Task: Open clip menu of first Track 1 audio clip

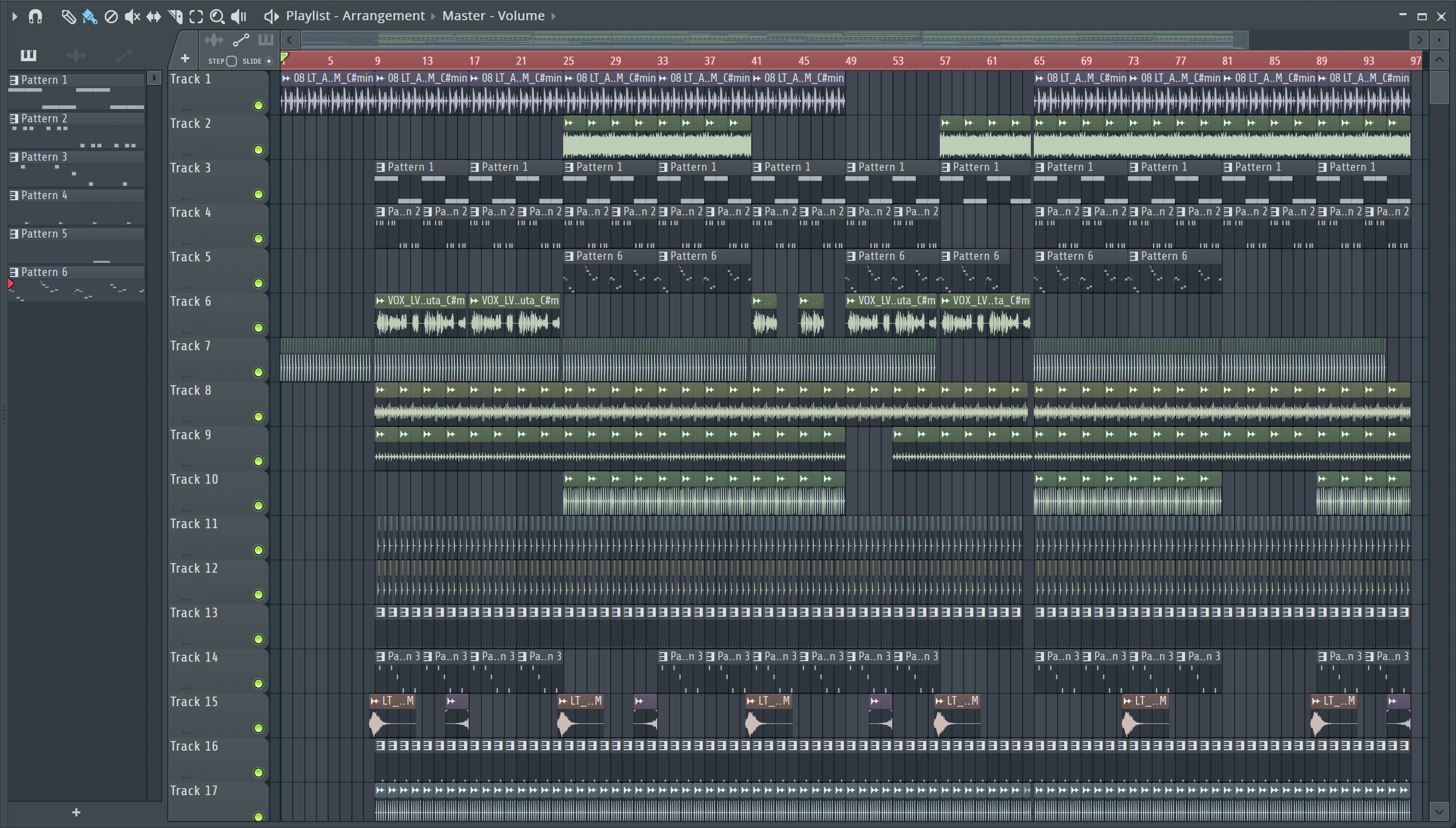Action: pyautogui.click(x=287, y=78)
